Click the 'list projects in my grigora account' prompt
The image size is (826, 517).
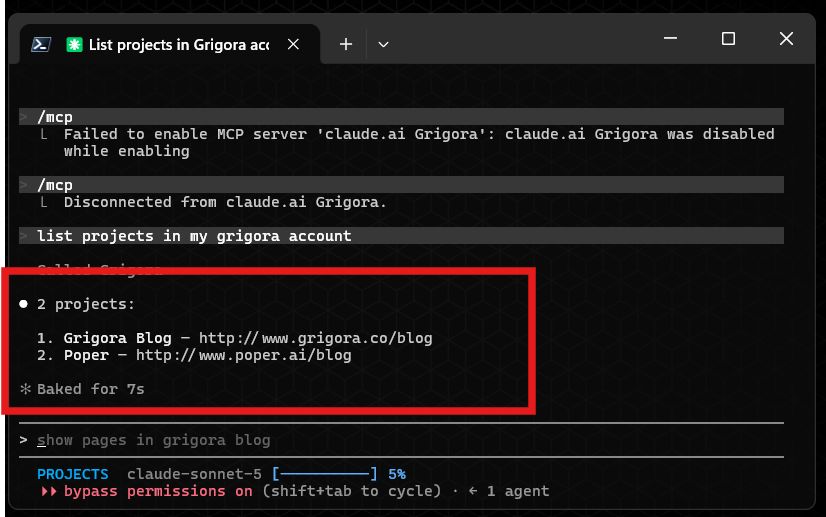point(401,236)
